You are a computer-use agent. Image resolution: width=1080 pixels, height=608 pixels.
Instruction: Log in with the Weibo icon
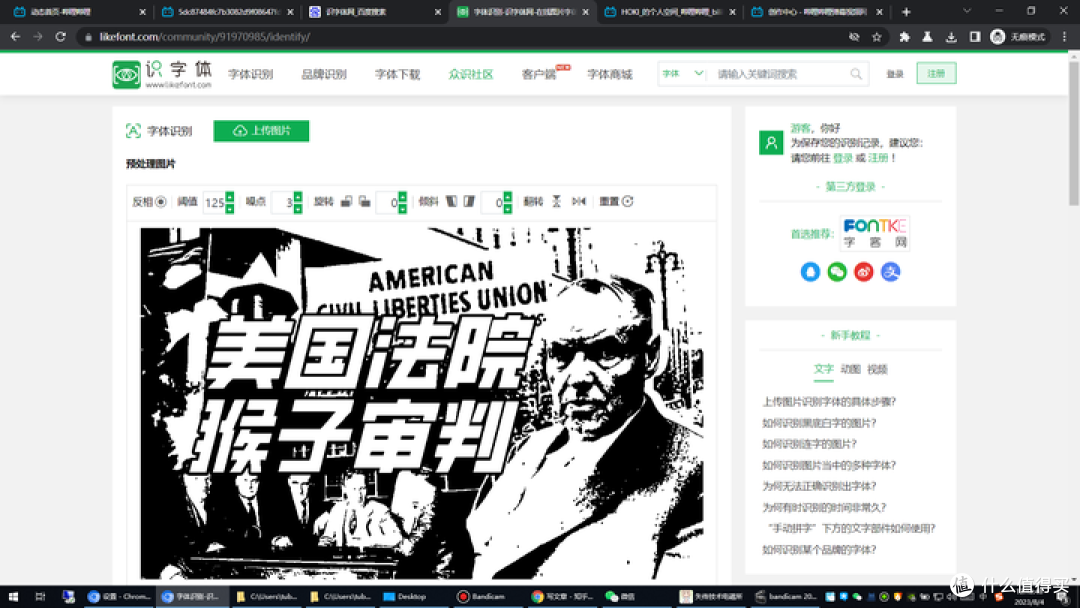point(864,272)
